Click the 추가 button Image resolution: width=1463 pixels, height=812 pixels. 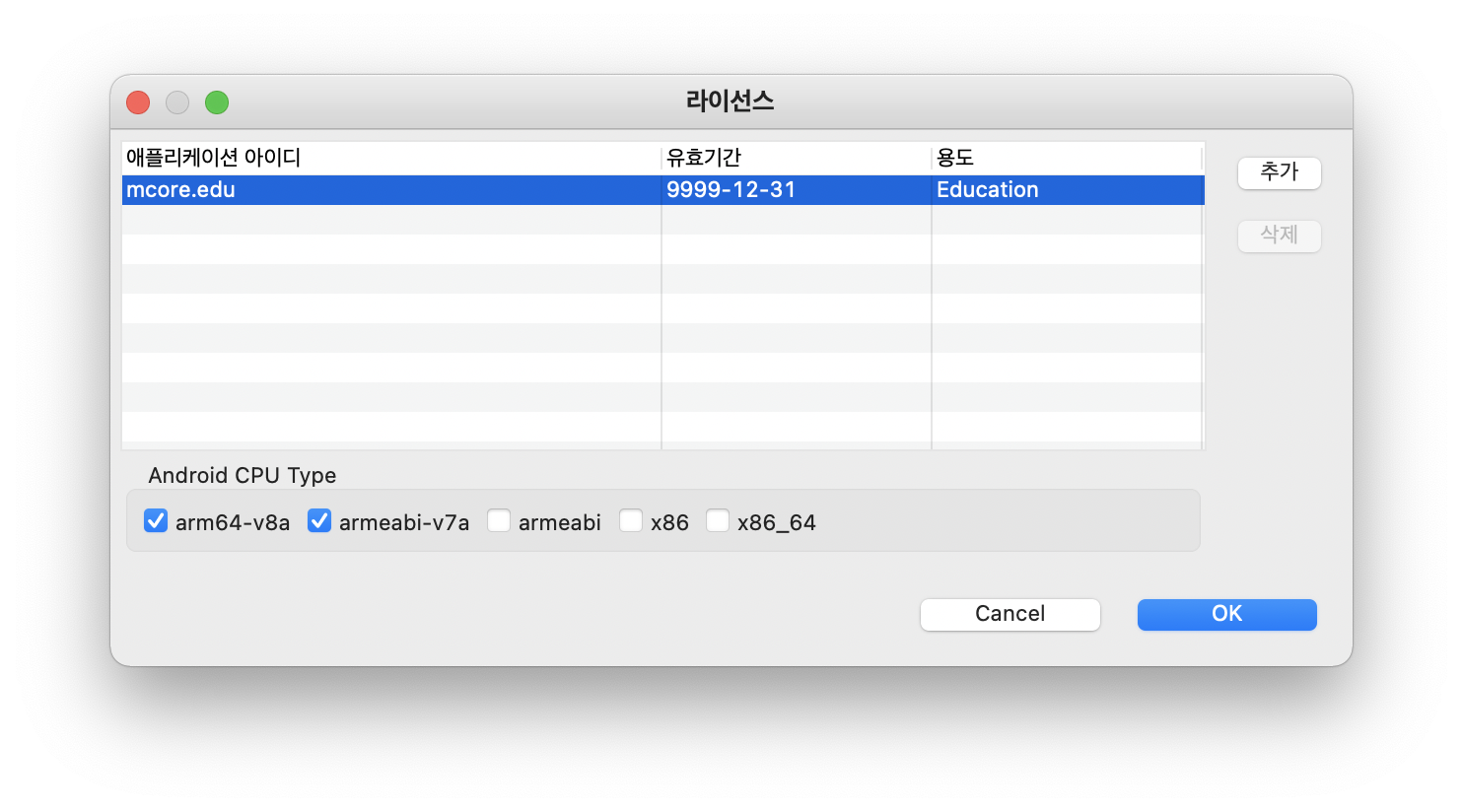[x=1279, y=172]
